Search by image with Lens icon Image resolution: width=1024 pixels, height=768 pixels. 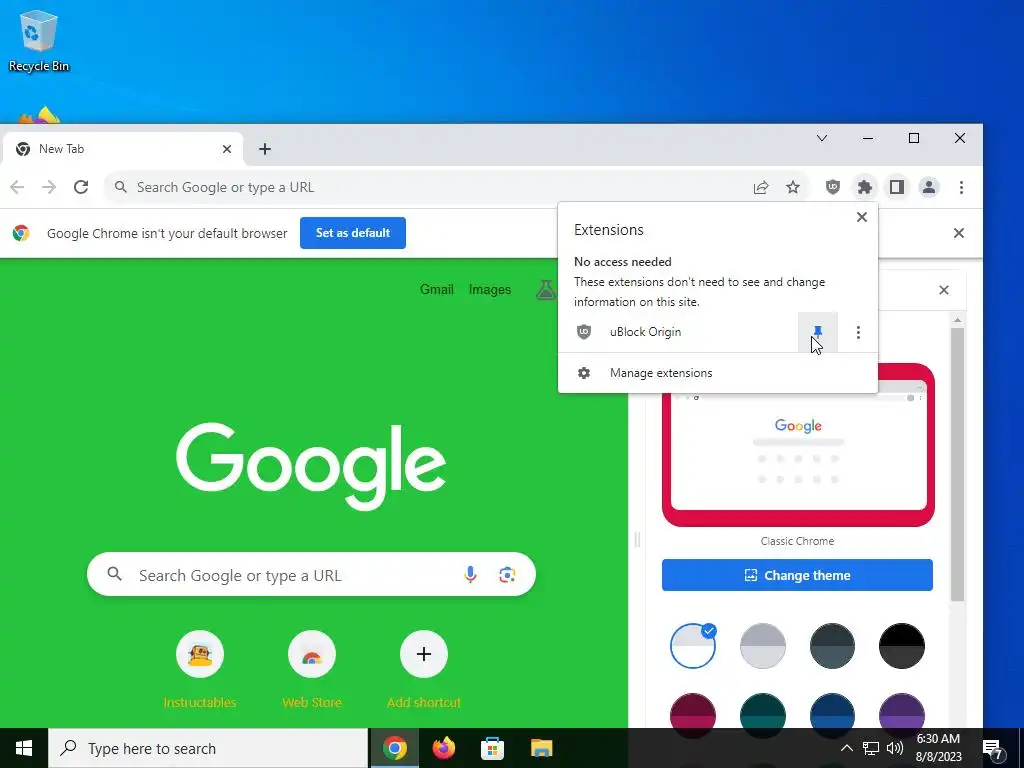[507, 575]
